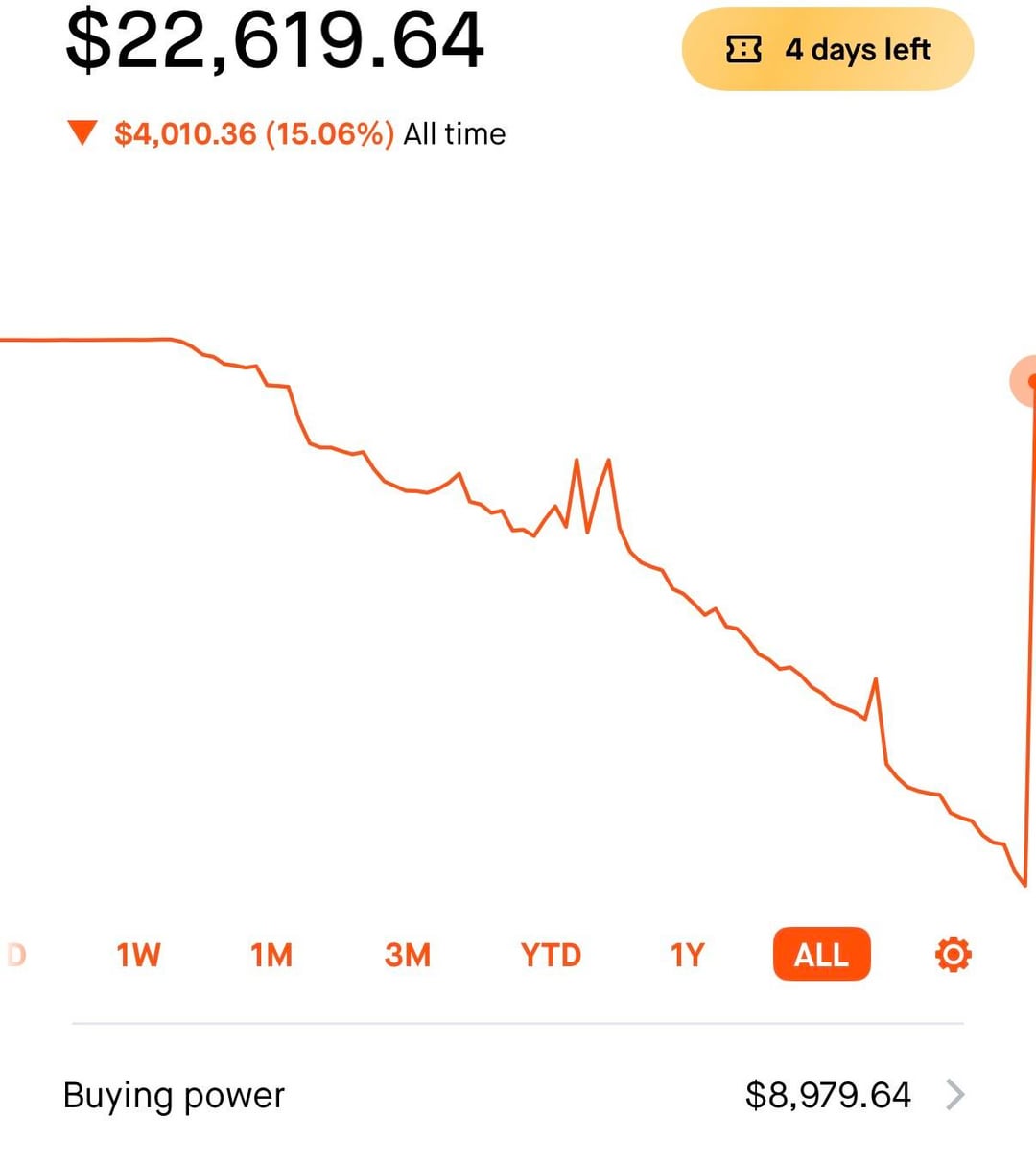Select the chart's current endpoint dot

[1031, 381]
